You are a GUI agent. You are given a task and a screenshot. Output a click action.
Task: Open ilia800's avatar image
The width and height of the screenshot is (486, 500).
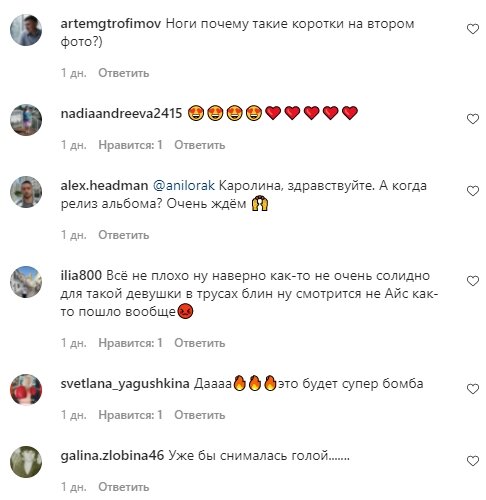click(26, 282)
